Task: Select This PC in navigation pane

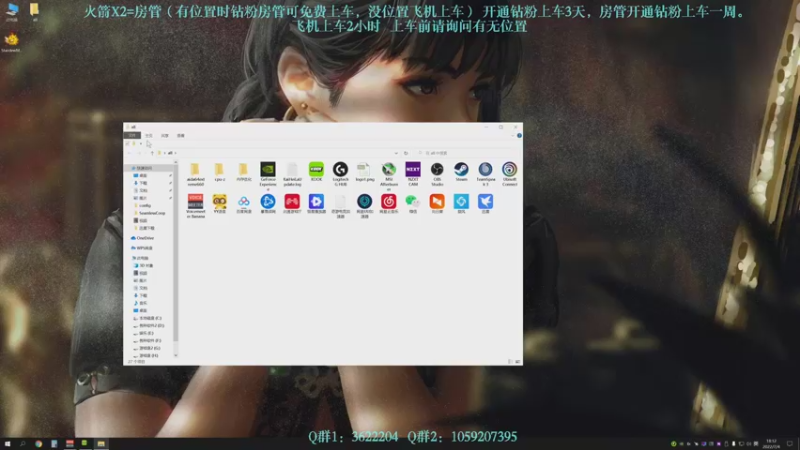Action: pos(141,258)
